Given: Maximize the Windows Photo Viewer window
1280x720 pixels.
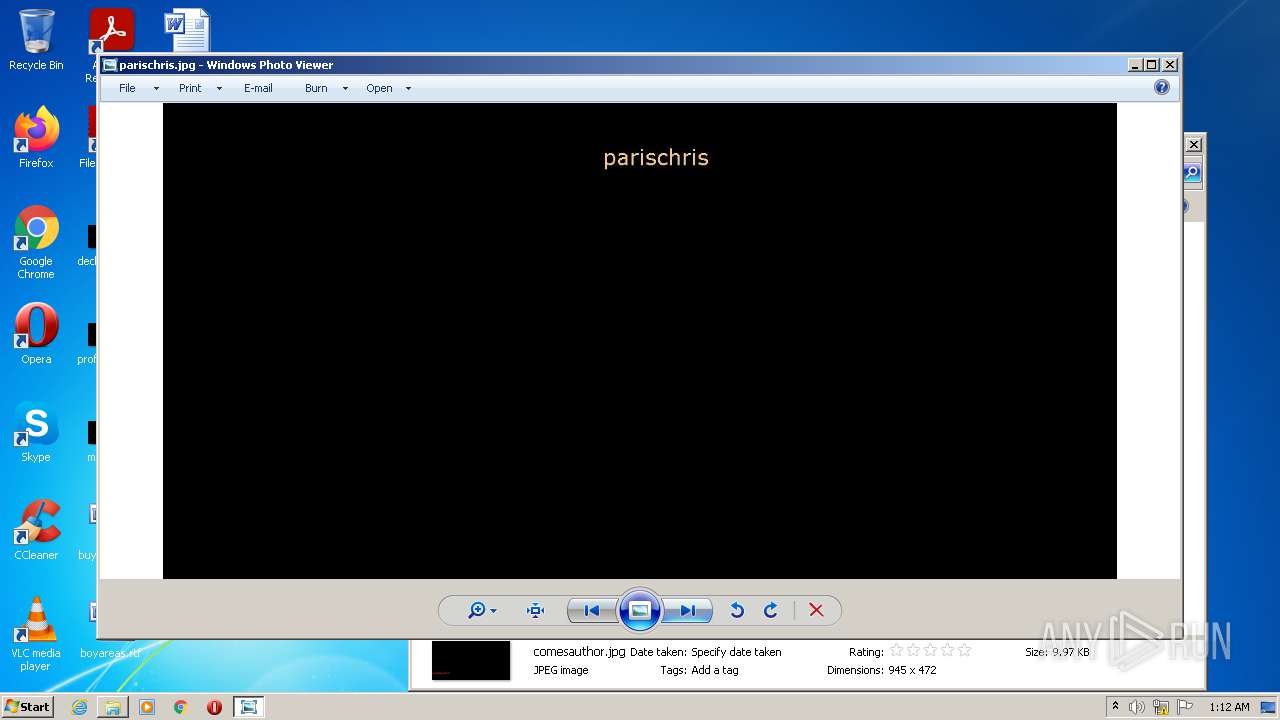Looking at the screenshot, I should pyautogui.click(x=1152, y=65).
